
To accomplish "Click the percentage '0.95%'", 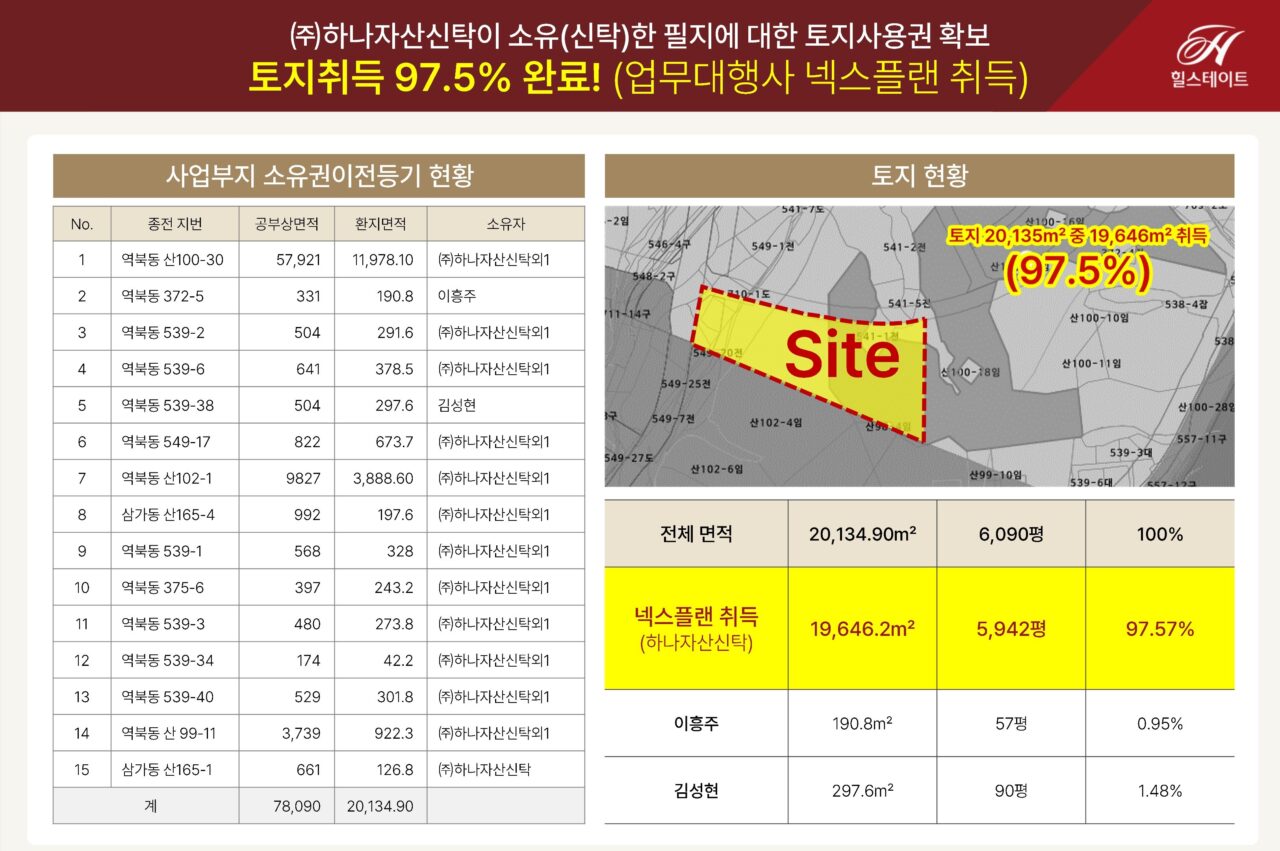I will click(1160, 723).
